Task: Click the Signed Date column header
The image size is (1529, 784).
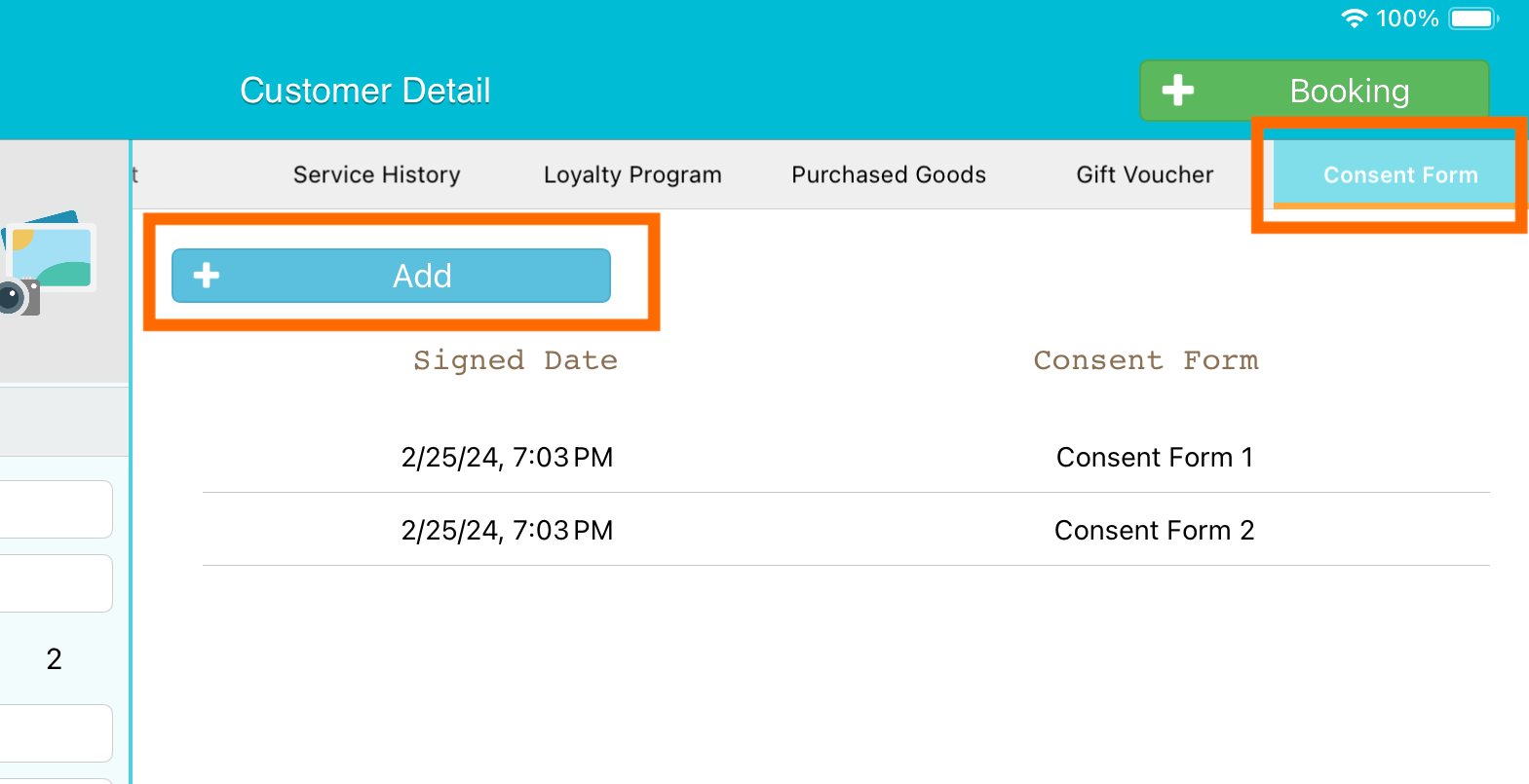Action: [516, 360]
